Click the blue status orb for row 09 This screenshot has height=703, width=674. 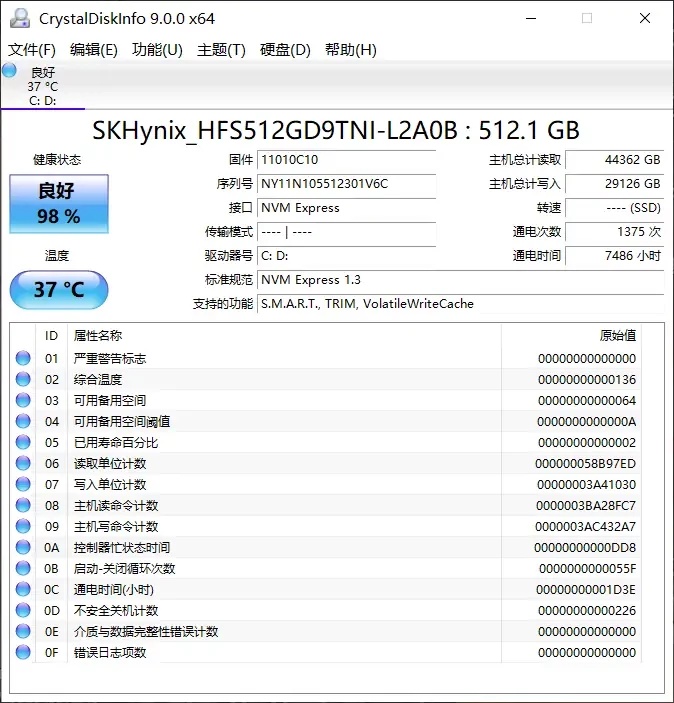(x=23, y=526)
